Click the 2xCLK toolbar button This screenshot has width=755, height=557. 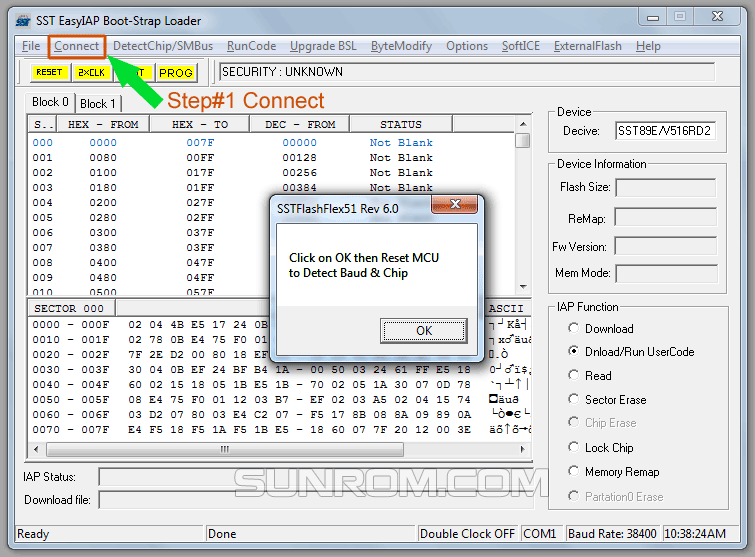[91, 72]
